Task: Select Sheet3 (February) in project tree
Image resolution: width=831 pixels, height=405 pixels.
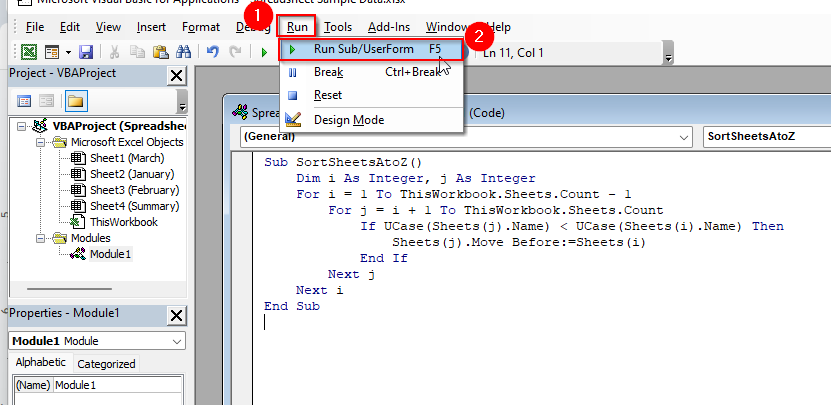Action: [135, 190]
